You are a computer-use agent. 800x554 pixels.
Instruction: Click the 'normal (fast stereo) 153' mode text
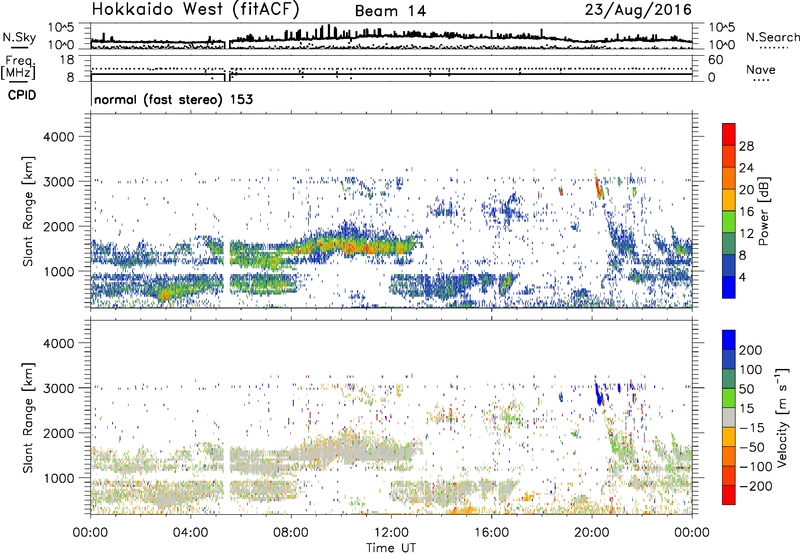point(173,99)
